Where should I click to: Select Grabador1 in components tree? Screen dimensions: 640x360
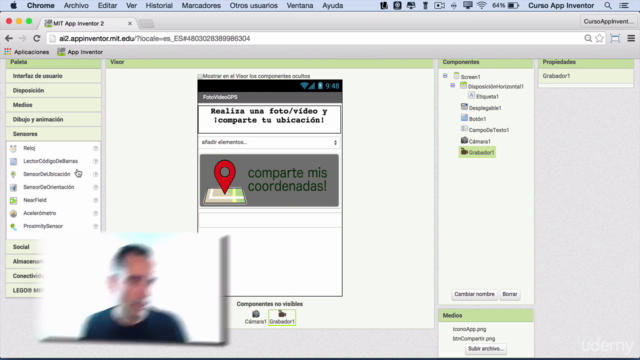pos(477,152)
